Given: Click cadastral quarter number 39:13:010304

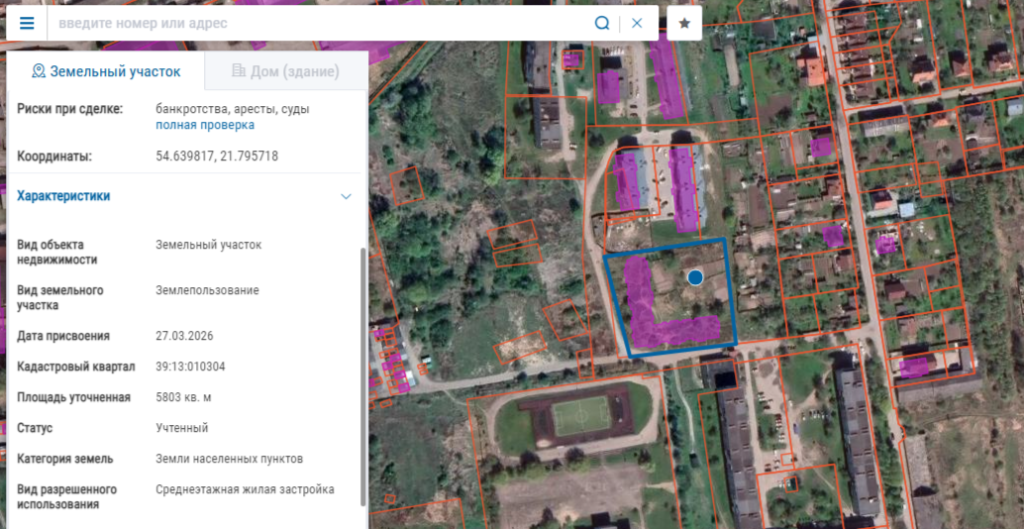Looking at the screenshot, I should point(190,366).
